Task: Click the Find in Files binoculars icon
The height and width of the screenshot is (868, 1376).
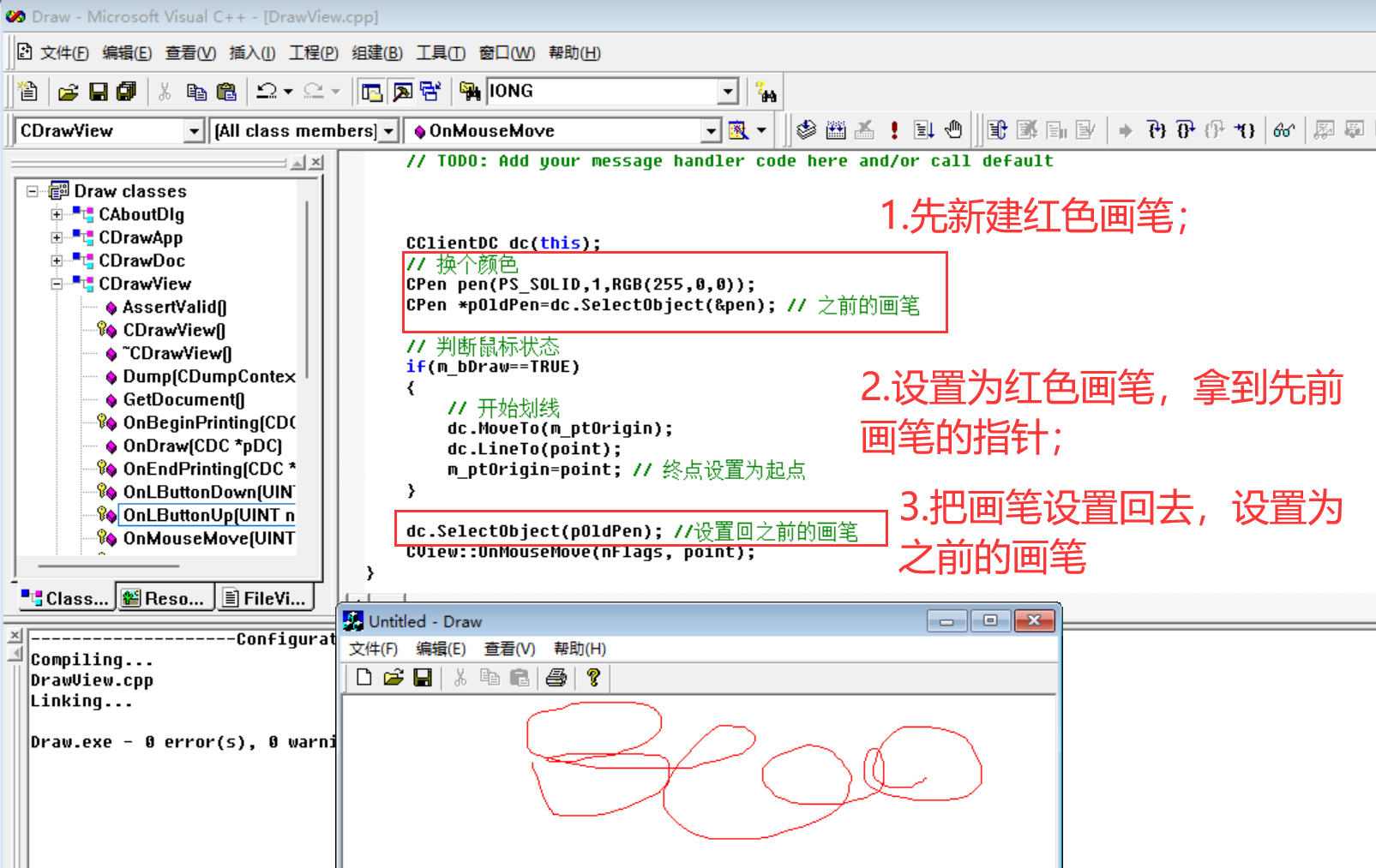Action: [470, 92]
